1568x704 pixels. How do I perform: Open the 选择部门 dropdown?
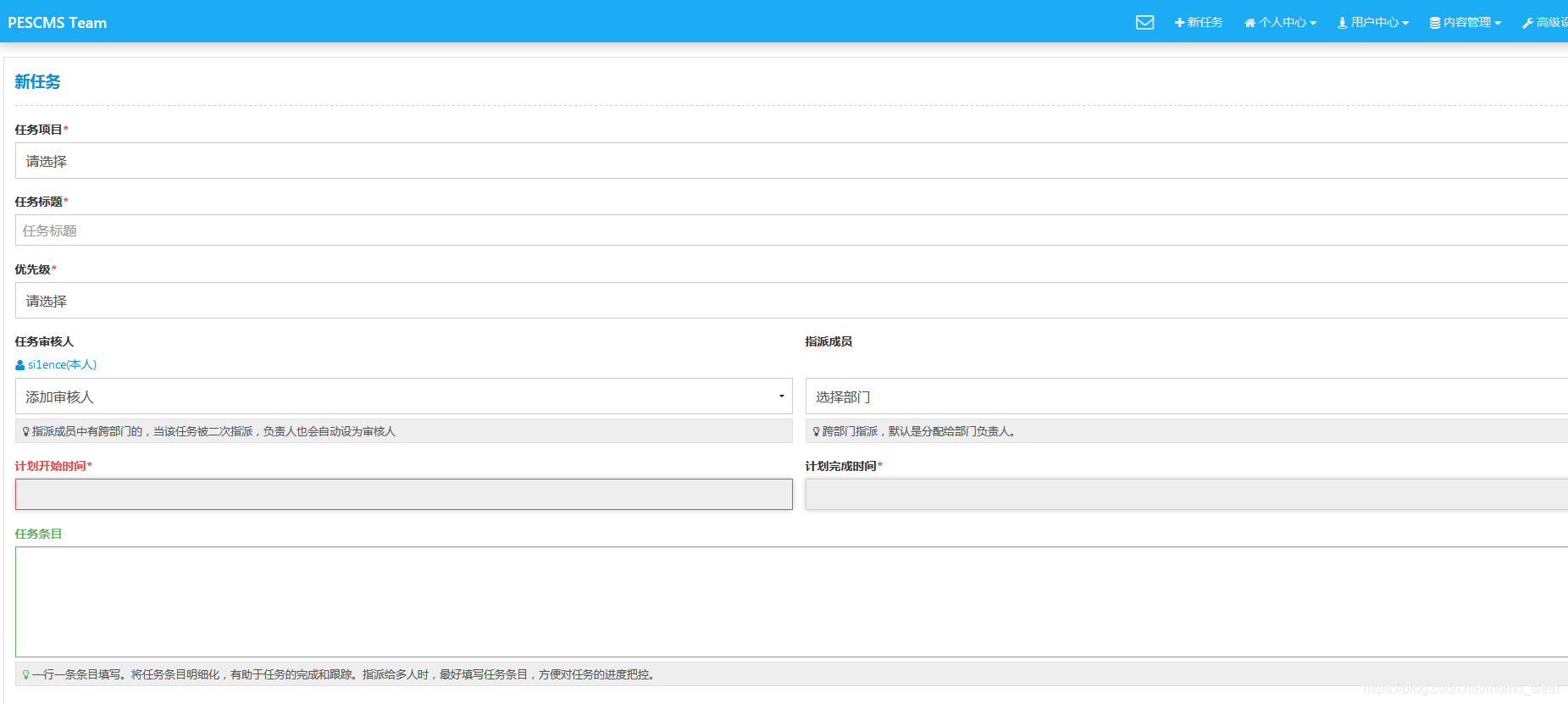[x=1186, y=396]
